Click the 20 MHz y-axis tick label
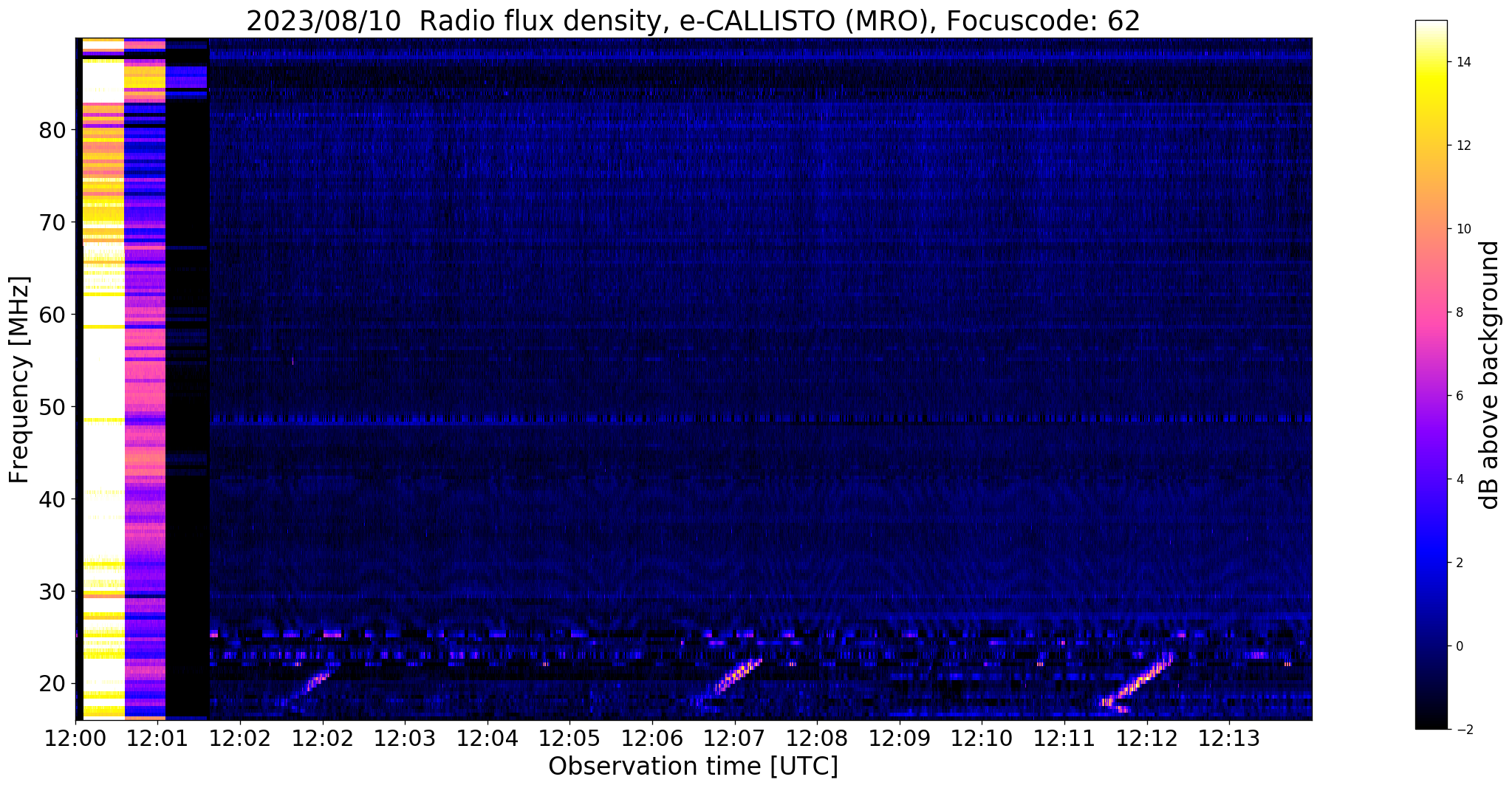 pos(52,684)
